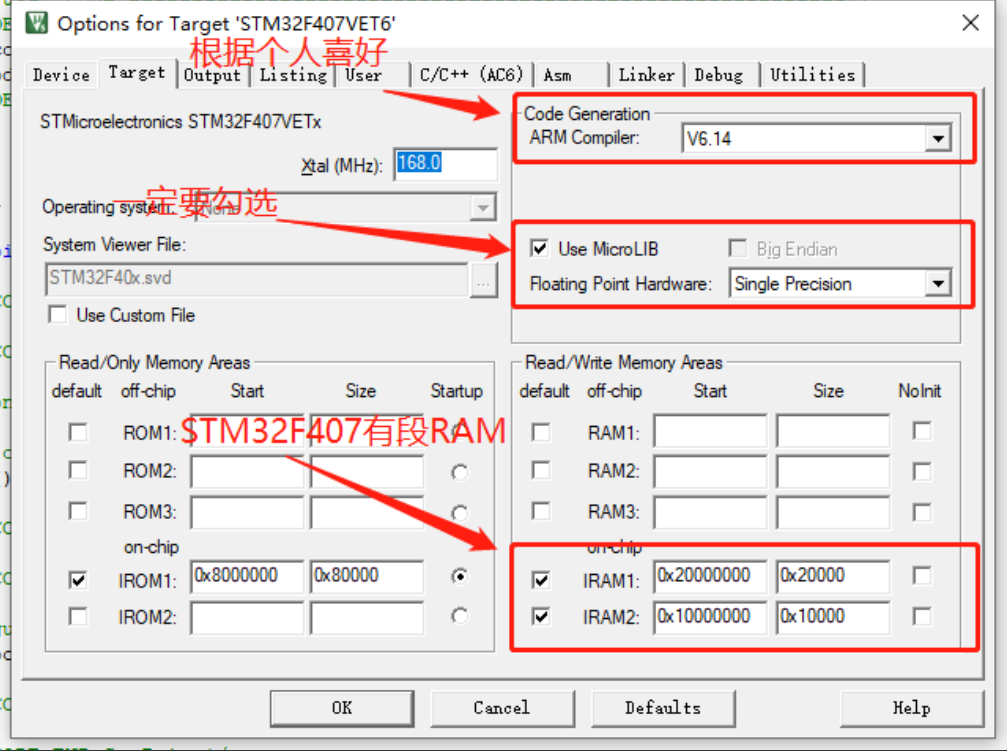Open the Linker tab

[647, 75]
